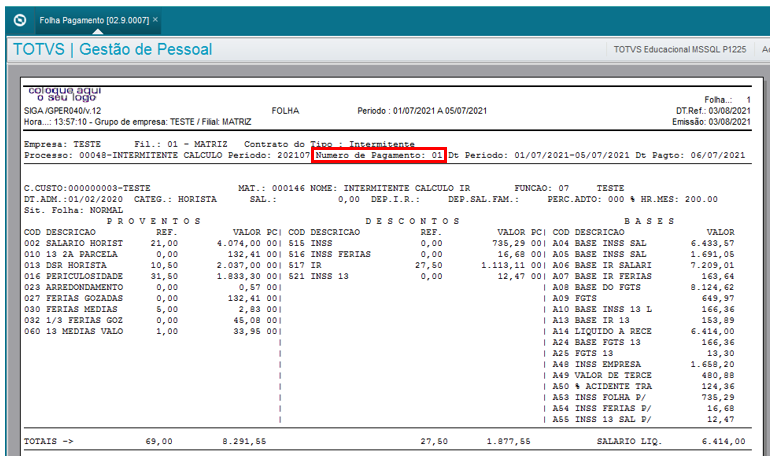This screenshot has width=770, height=456.
Task: Click the DESCONTOS section header
Action: [412, 221]
